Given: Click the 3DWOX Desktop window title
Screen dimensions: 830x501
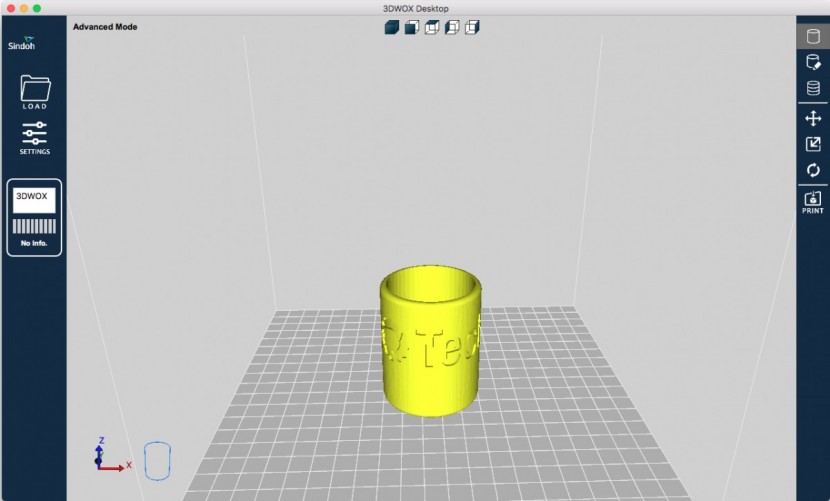Looking at the screenshot, I should click(x=416, y=8).
